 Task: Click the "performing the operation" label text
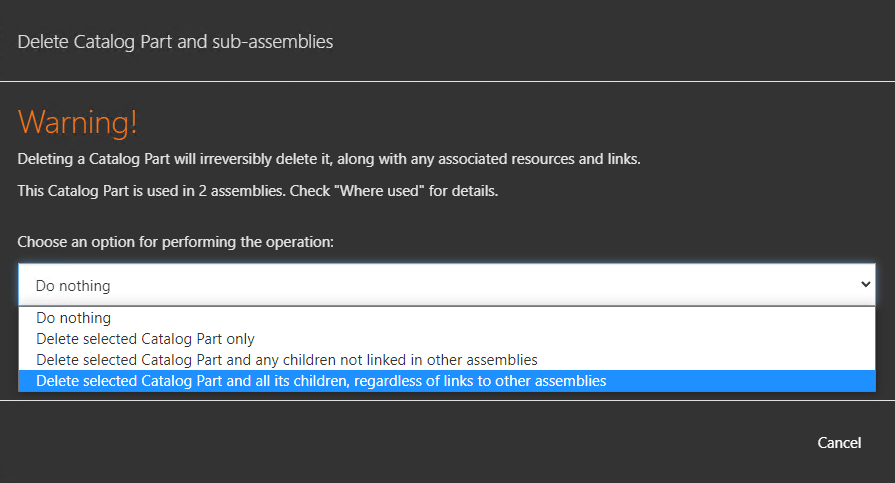click(247, 242)
